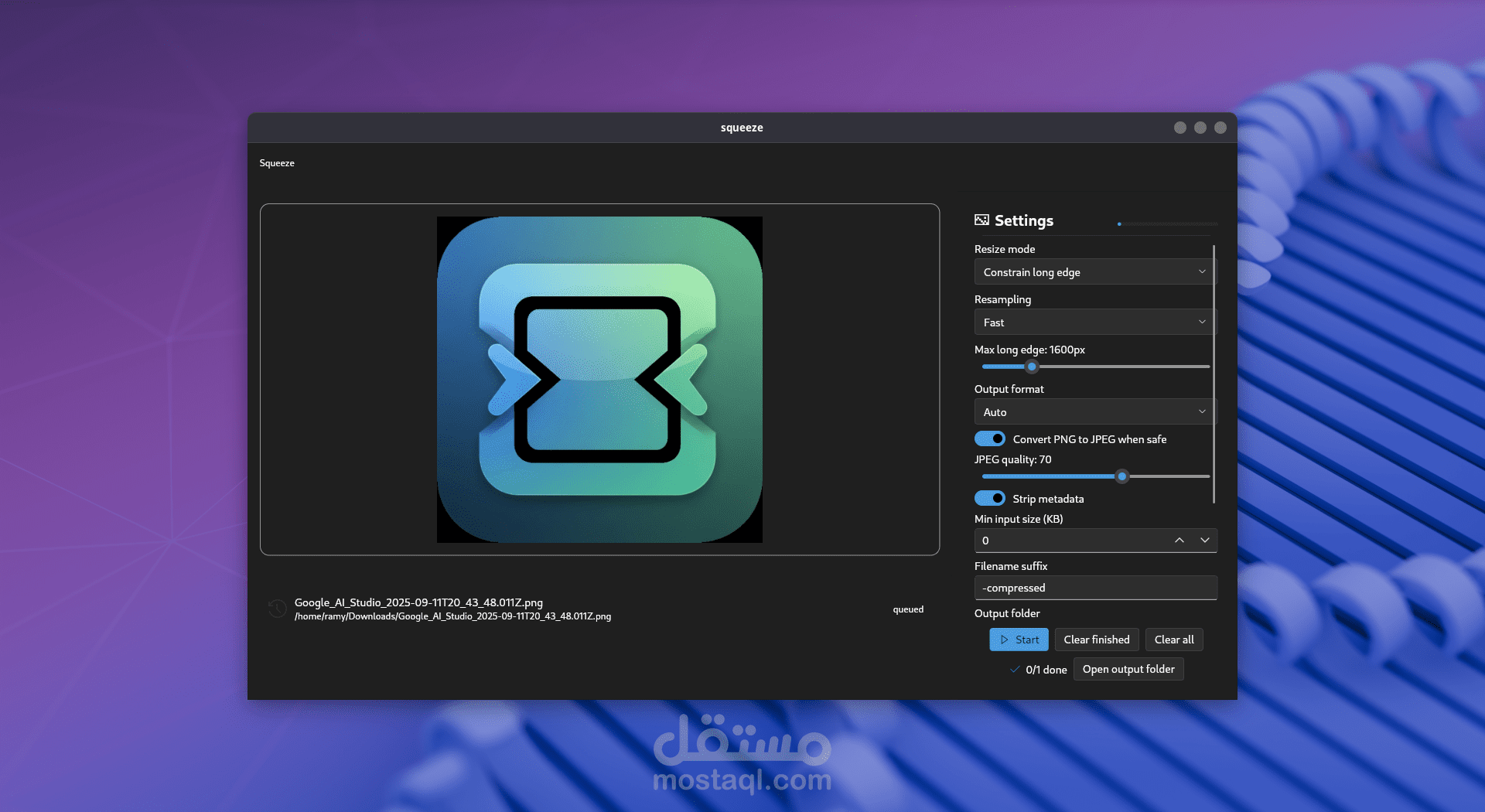Click the "squeeze" window title text
Viewport: 1485px width, 812px height.
(742, 128)
